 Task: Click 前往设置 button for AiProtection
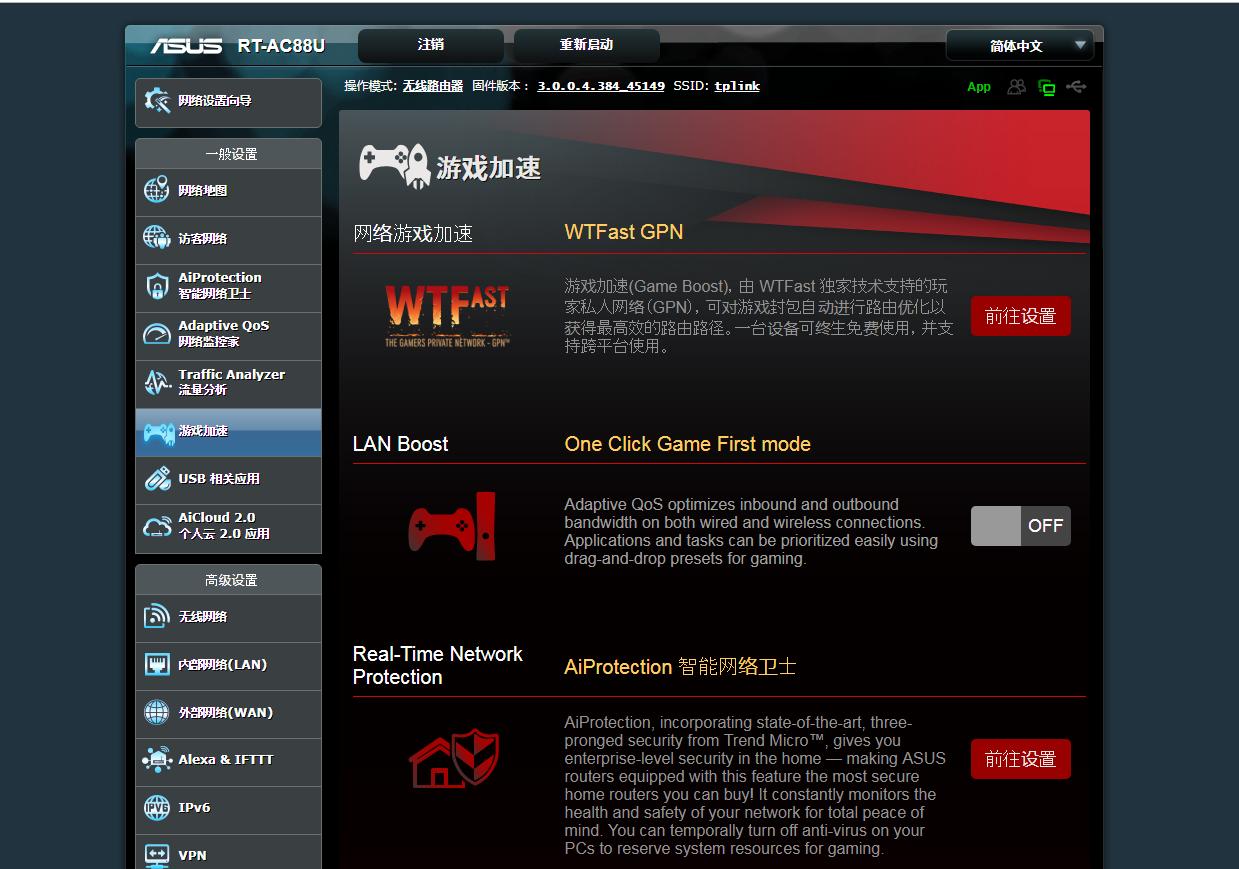[x=1020, y=759]
